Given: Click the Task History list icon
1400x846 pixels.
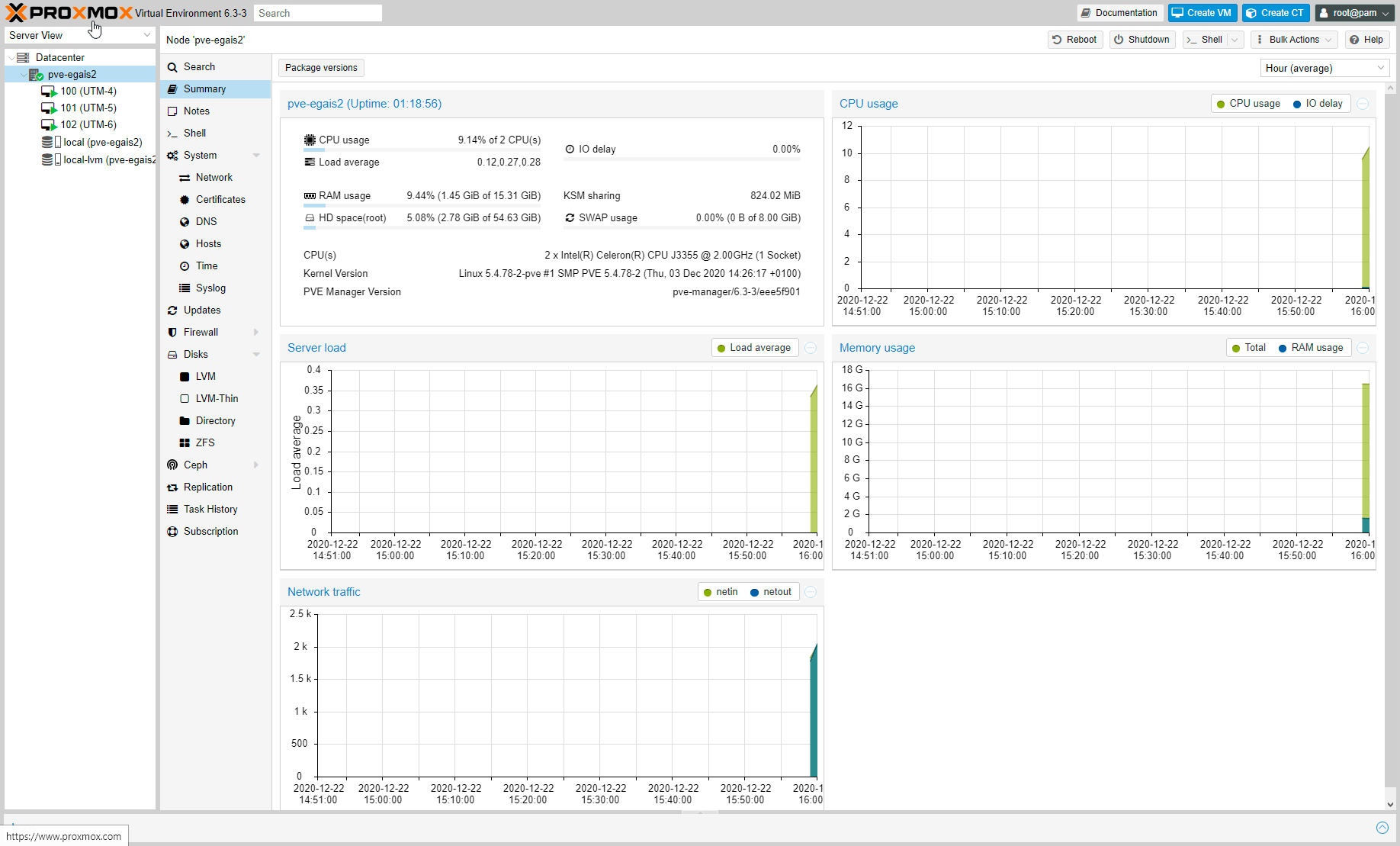Looking at the screenshot, I should (x=172, y=510).
